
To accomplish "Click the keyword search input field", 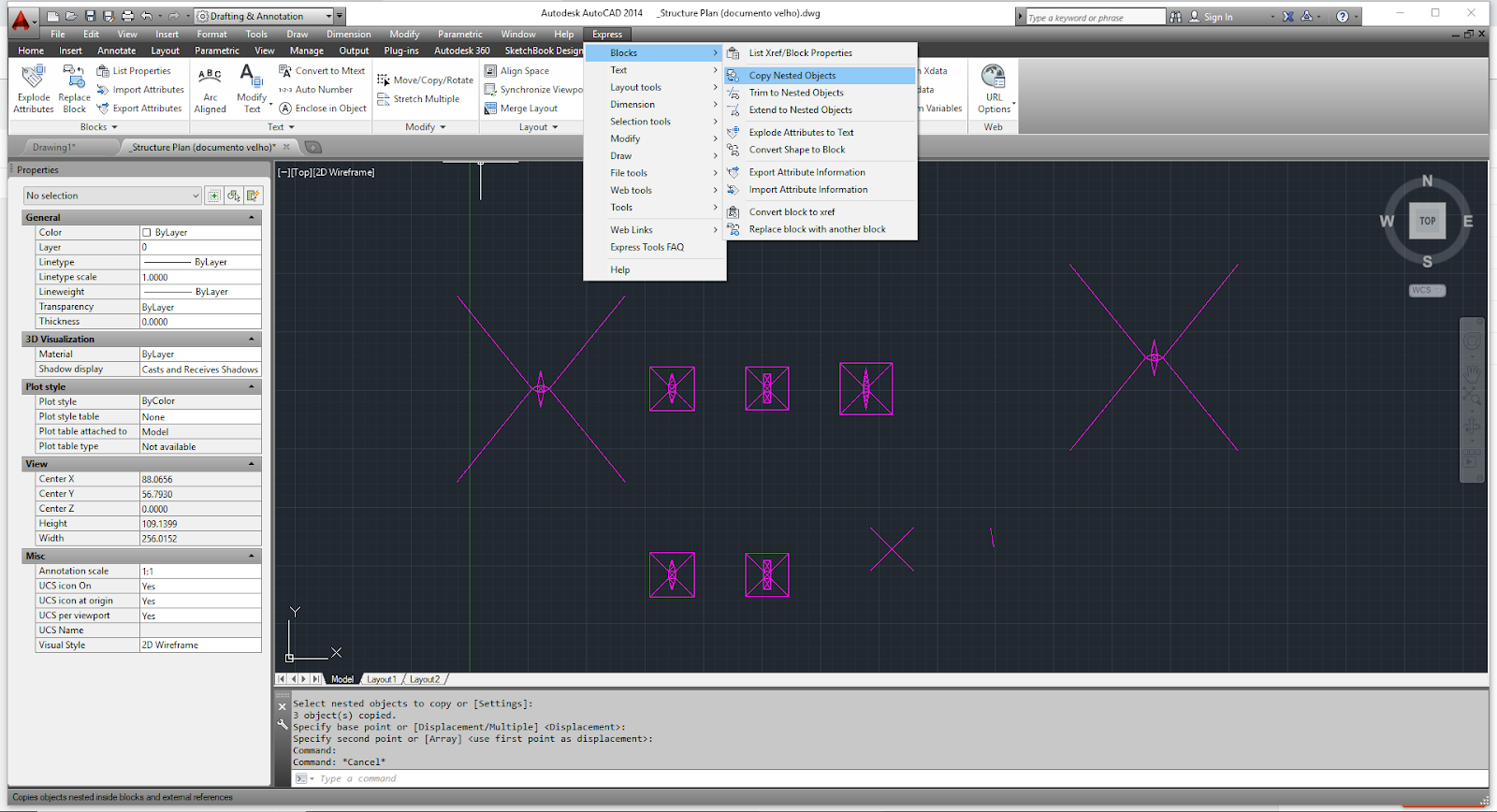I will pos(1095,17).
